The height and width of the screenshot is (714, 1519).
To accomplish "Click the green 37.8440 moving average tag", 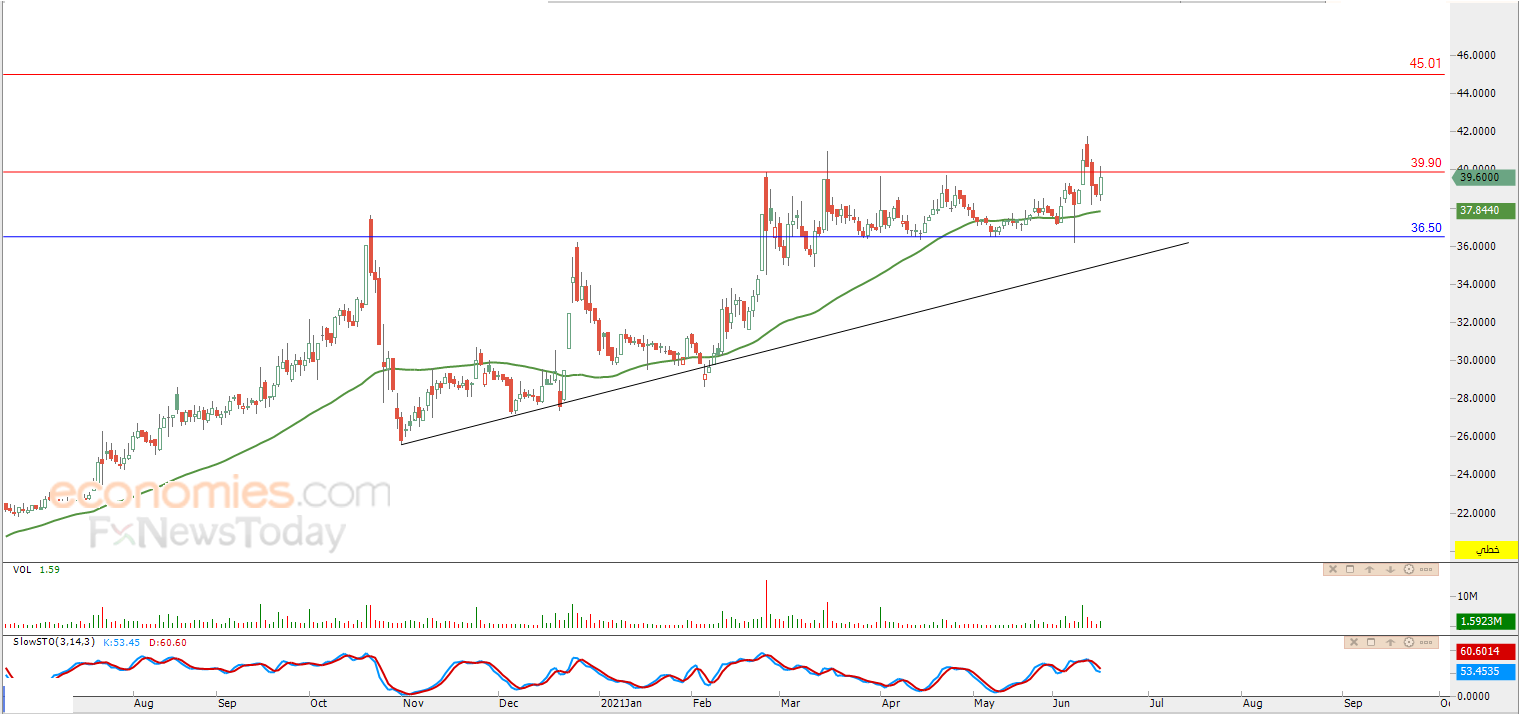I will coord(1486,211).
